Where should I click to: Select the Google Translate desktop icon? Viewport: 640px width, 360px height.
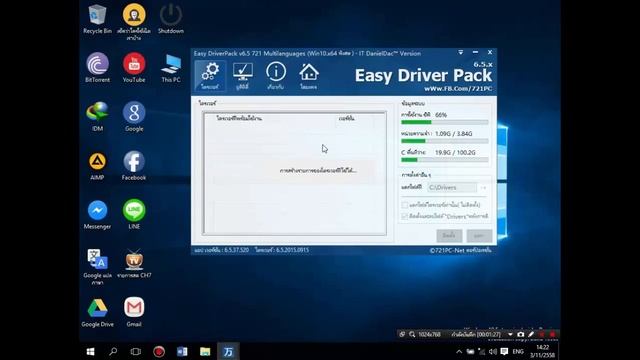(x=97, y=267)
